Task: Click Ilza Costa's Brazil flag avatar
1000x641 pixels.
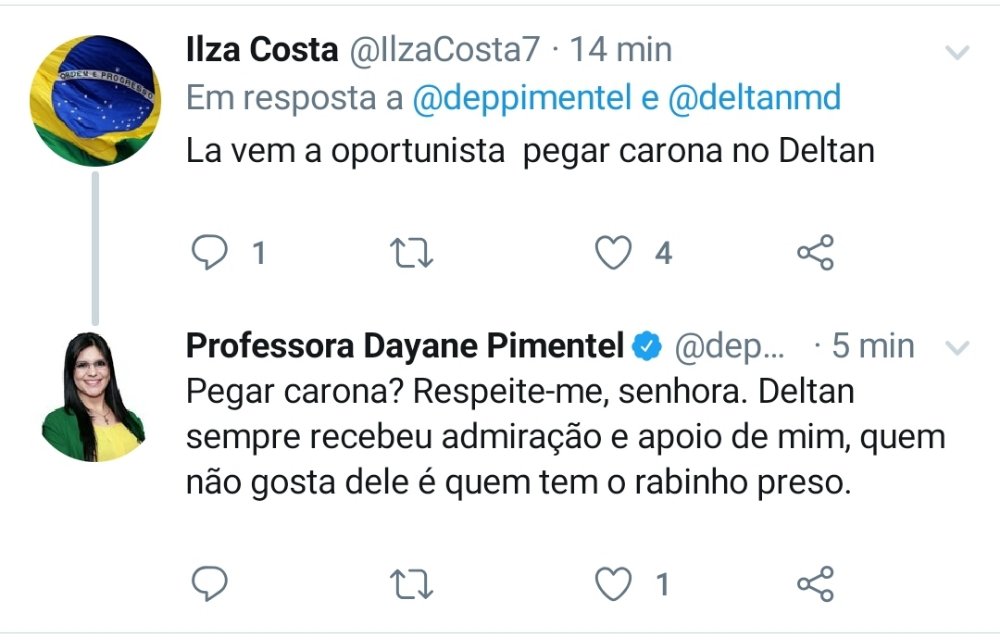Action: (95, 100)
